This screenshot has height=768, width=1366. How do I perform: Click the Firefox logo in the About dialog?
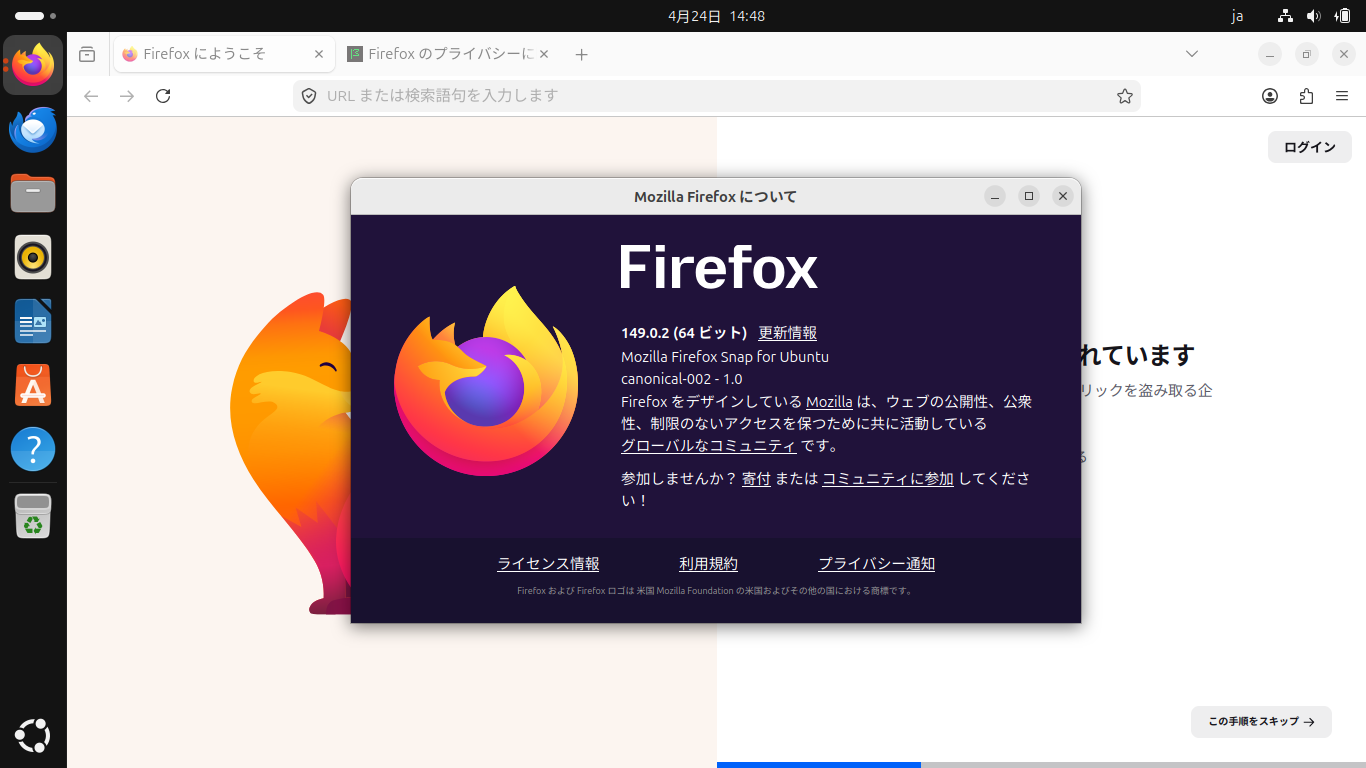[x=486, y=381]
